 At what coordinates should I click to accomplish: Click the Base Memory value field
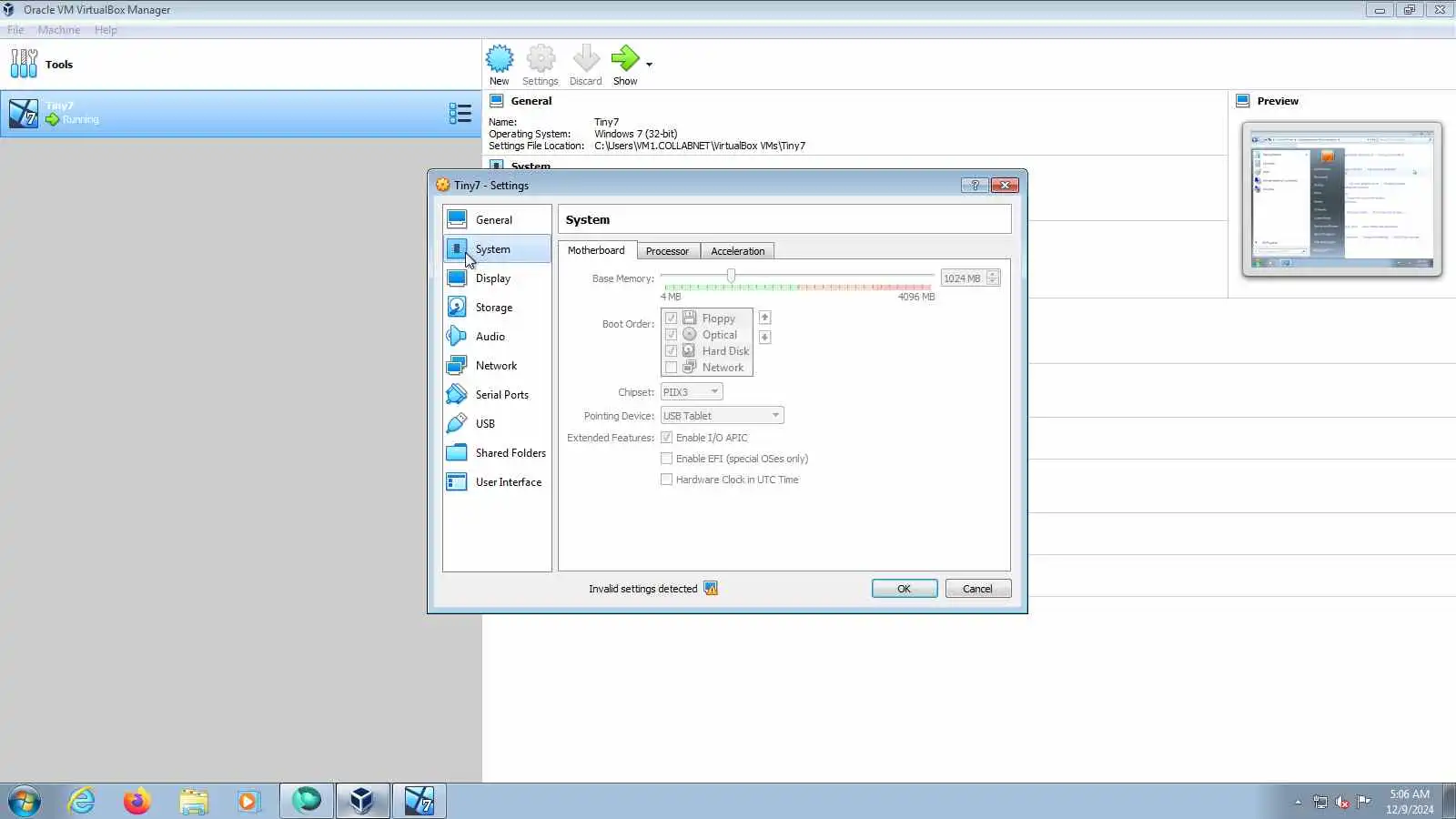963,278
